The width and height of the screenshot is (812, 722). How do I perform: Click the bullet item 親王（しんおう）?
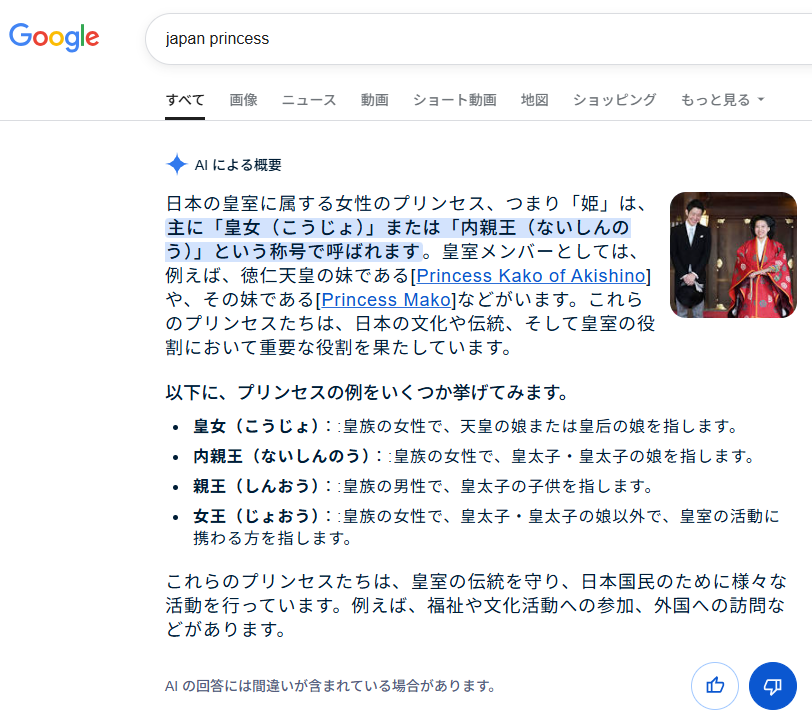tap(423, 486)
